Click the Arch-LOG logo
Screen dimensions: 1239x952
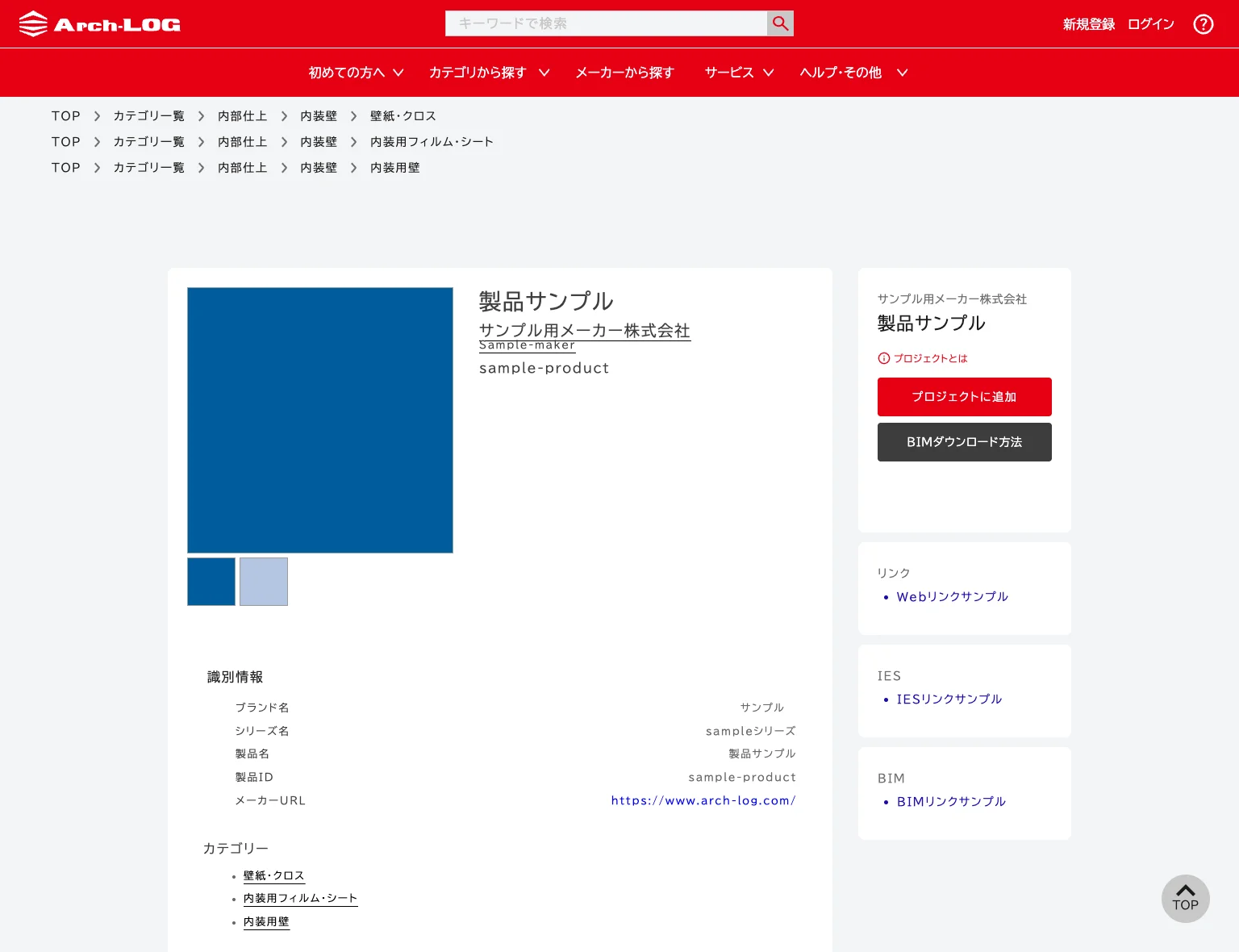99,24
